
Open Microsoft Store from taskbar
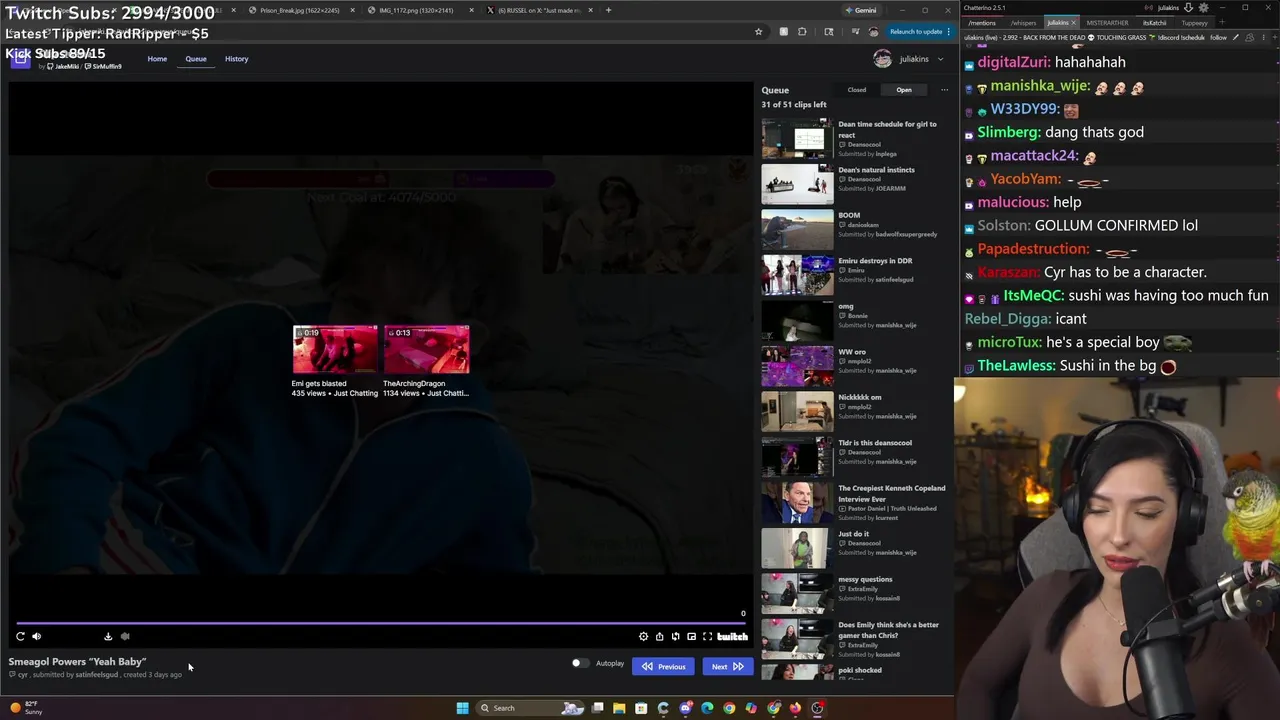641,708
